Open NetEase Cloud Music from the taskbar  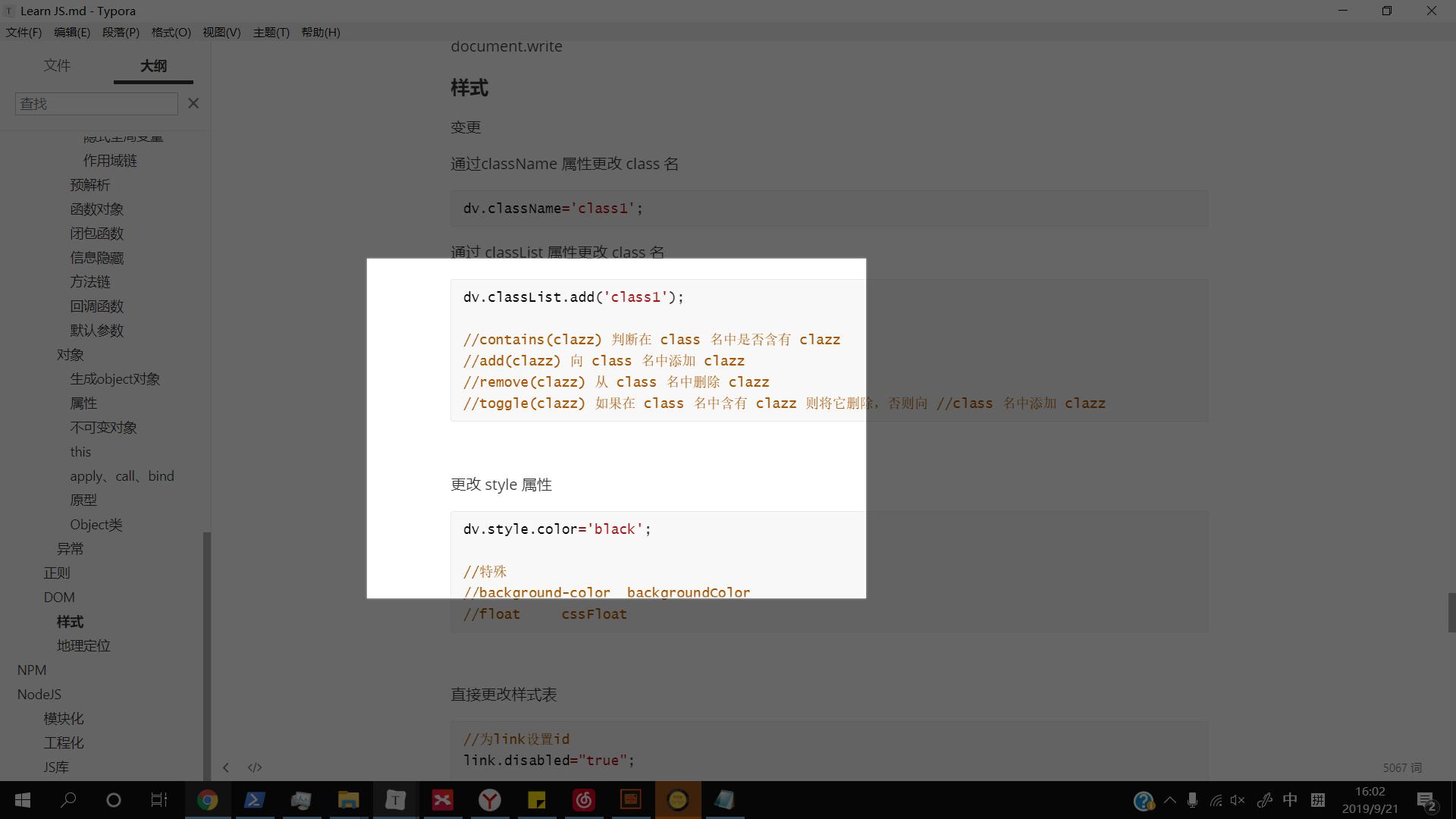[583, 800]
